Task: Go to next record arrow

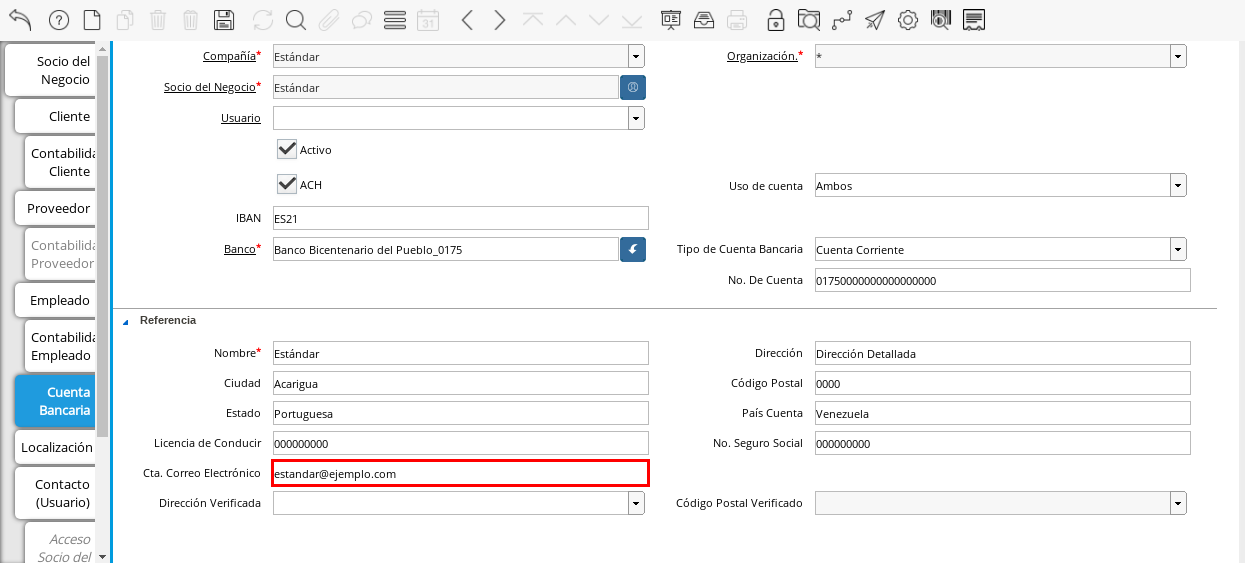Action: click(x=500, y=20)
